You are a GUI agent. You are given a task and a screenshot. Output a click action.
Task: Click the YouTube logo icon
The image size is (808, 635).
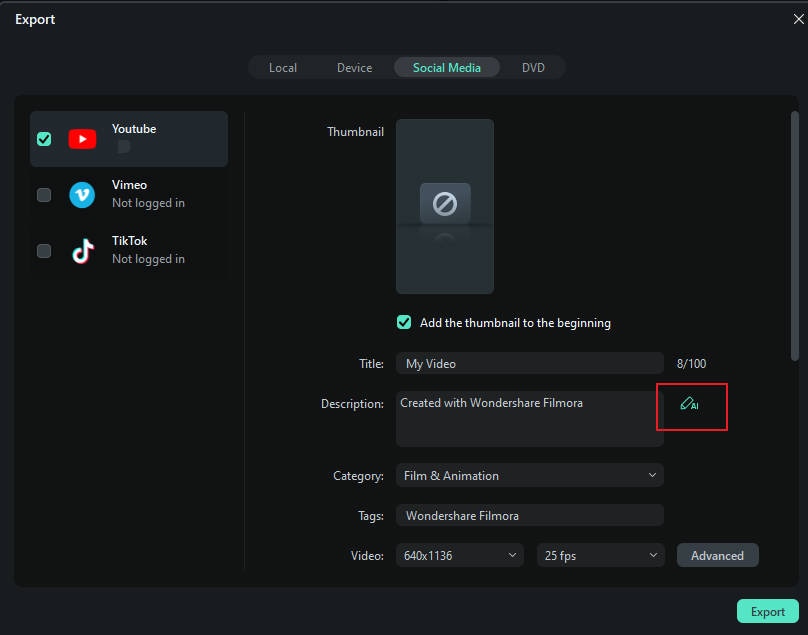pos(82,139)
